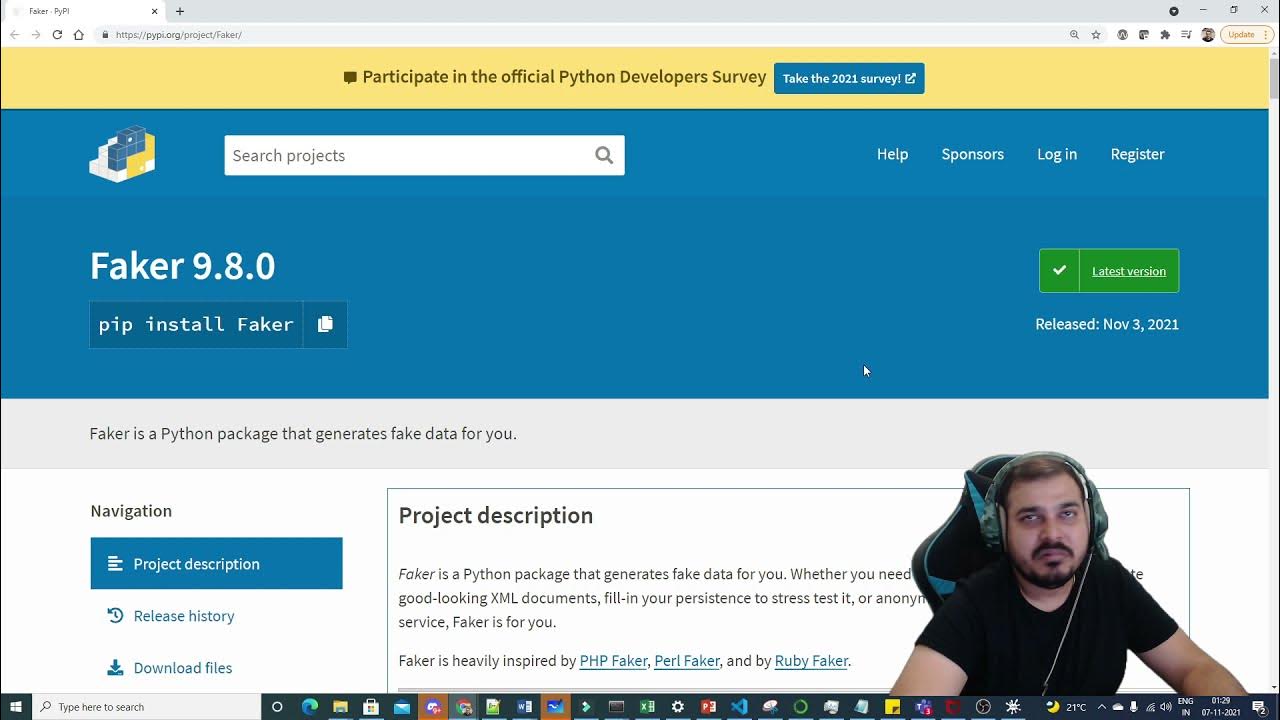Select the Project description tab
The image size is (1280, 720).
click(x=216, y=564)
